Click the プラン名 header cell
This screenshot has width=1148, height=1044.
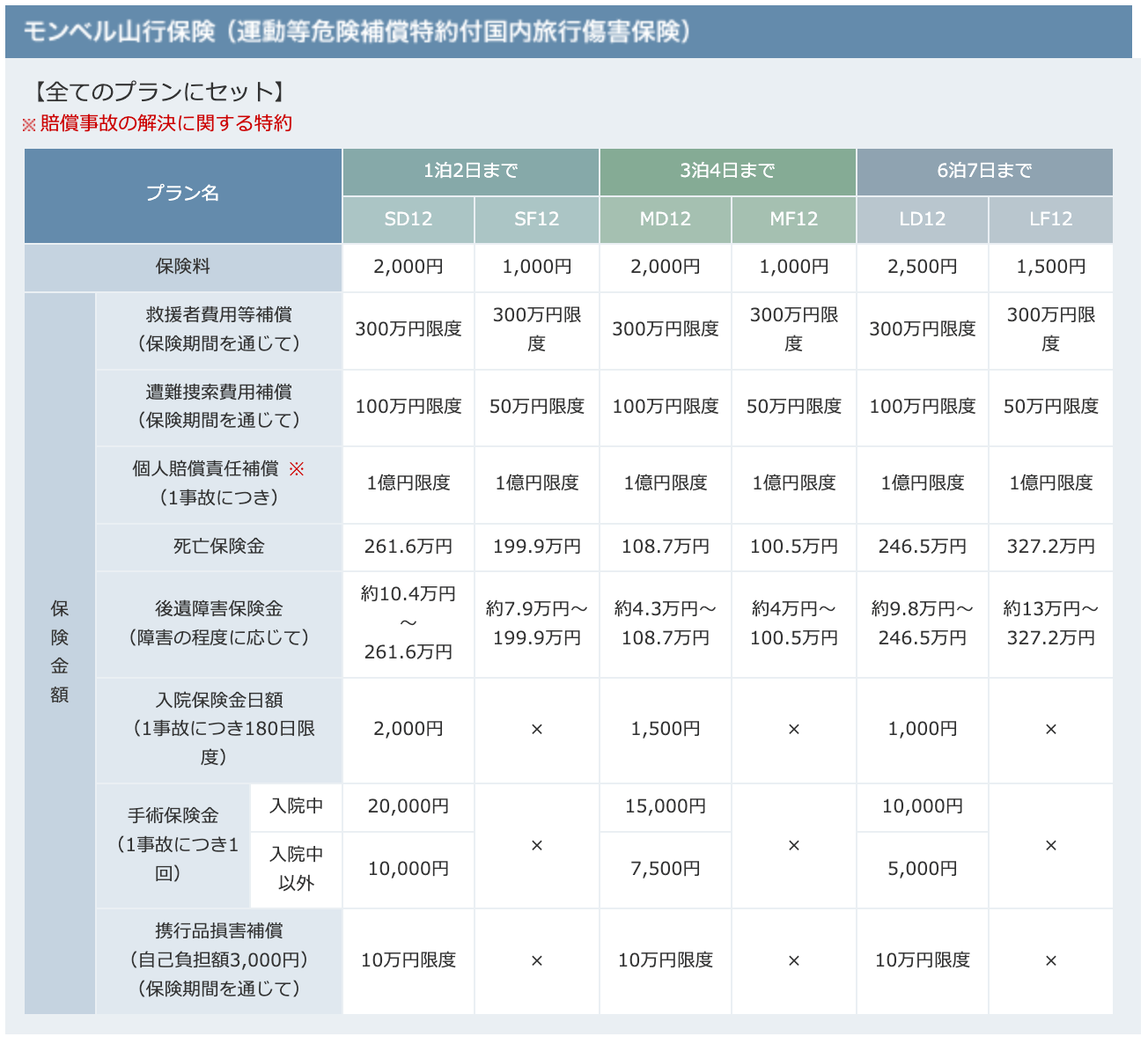(183, 195)
